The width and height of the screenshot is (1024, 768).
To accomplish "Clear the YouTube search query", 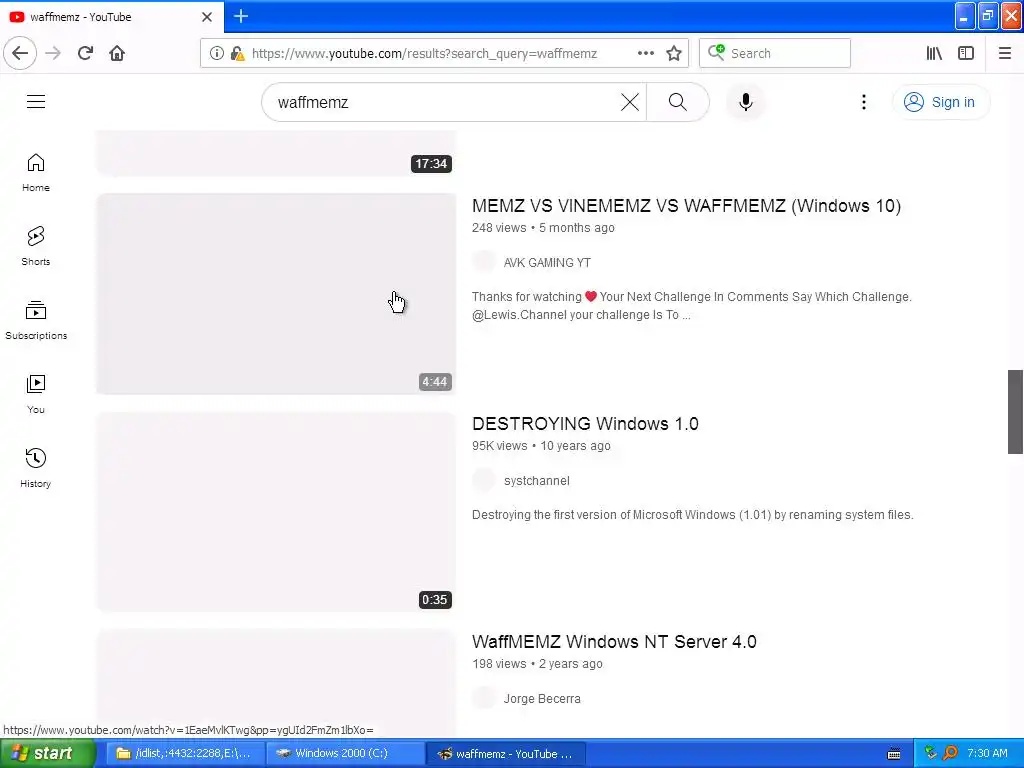I will [630, 102].
